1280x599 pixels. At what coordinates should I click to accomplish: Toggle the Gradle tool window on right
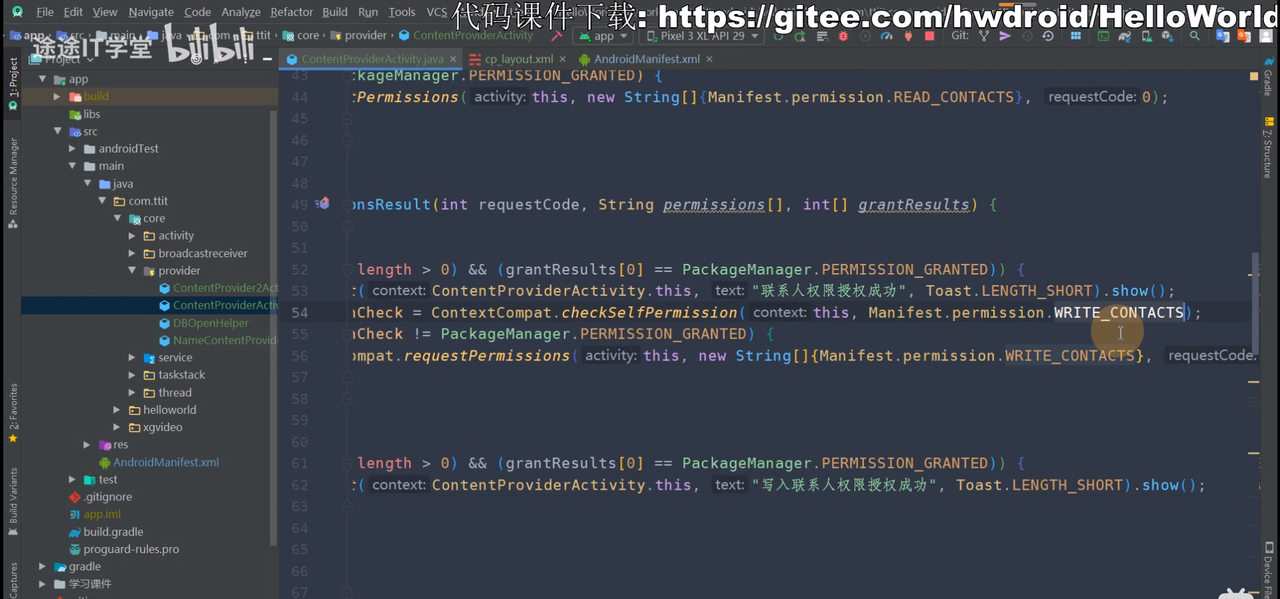(1268, 75)
